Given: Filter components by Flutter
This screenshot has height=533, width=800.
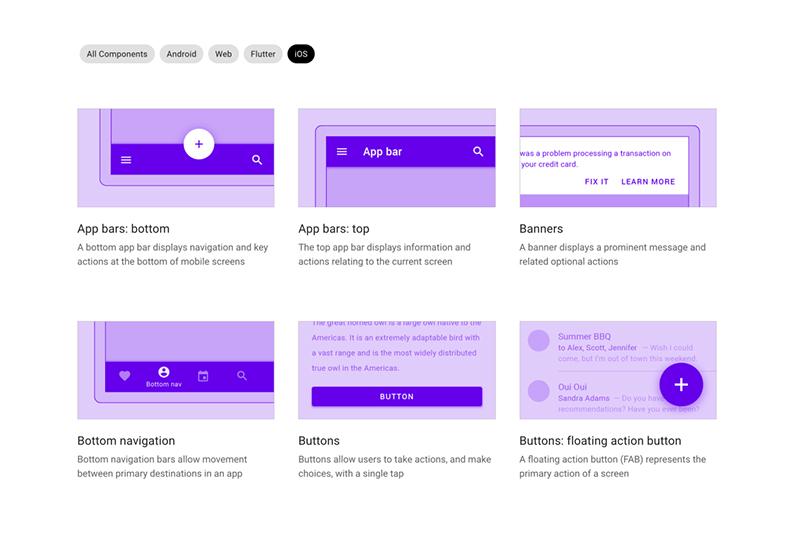Looking at the screenshot, I should point(263,54).
